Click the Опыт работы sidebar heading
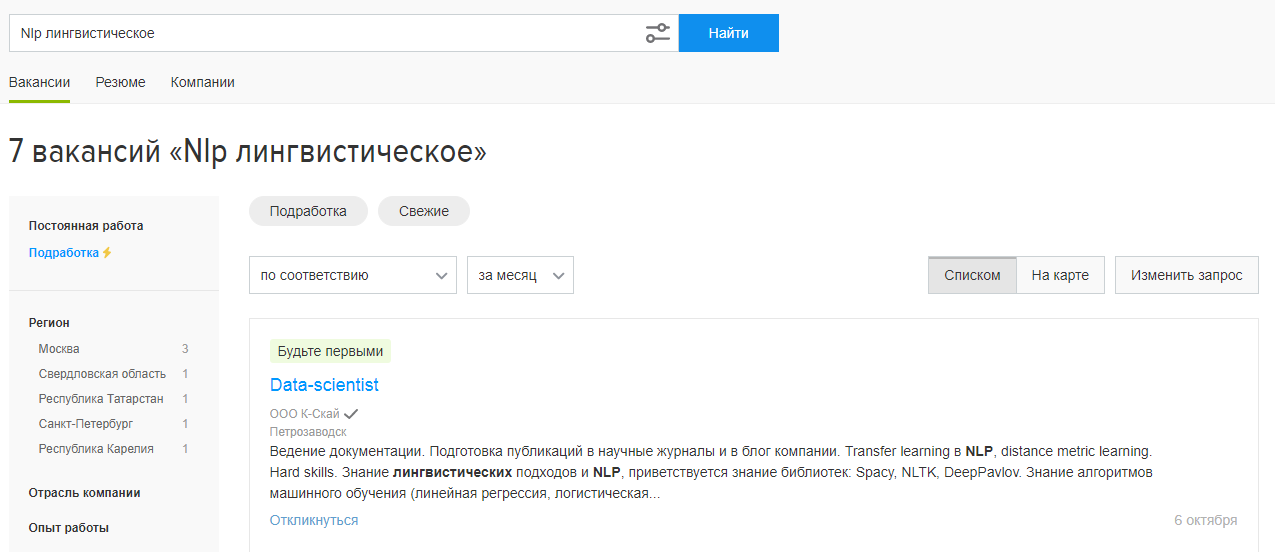This screenshot has height=552, width=1275. [69, 528]
